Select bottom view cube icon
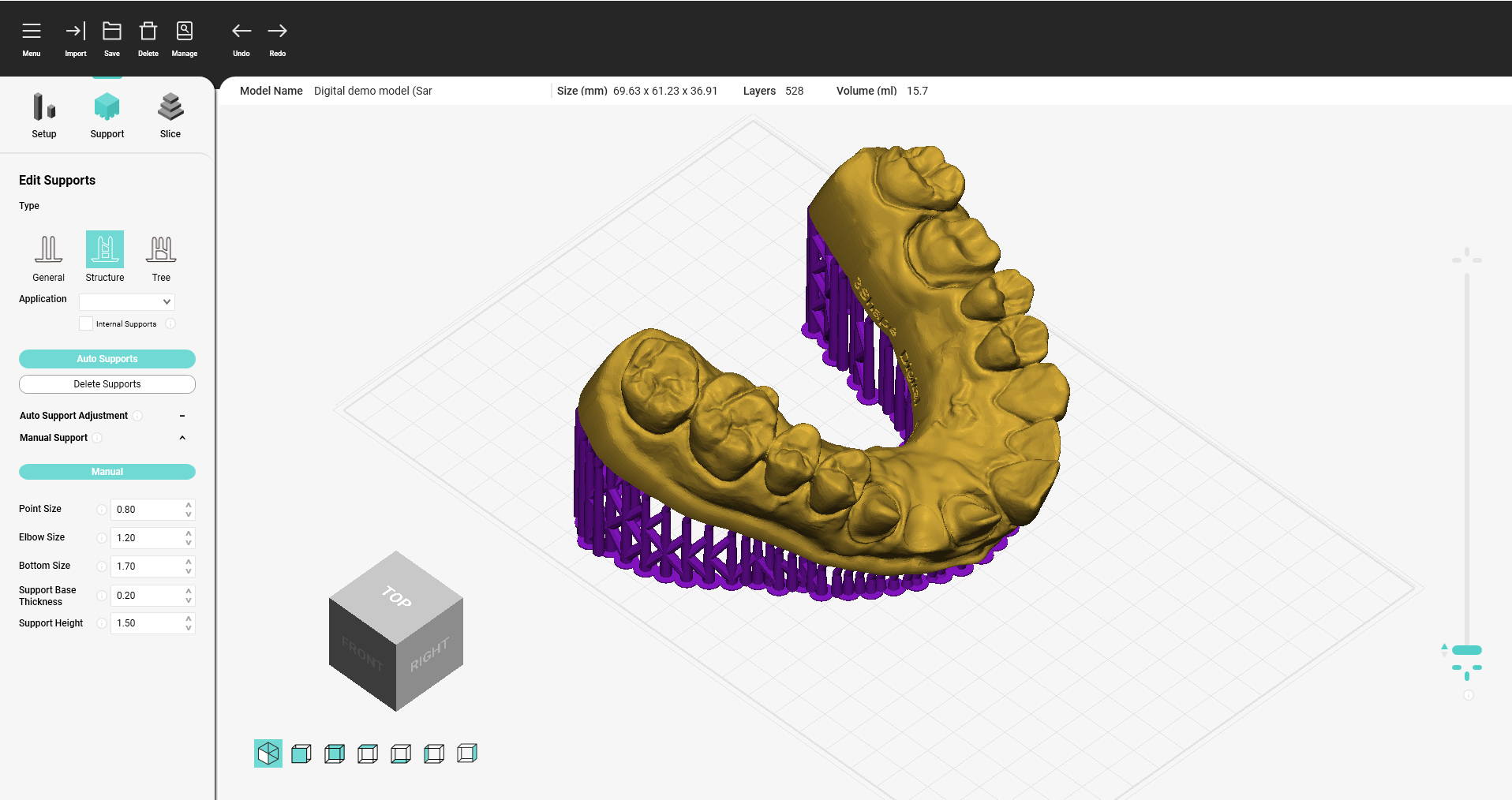 point(401,753)
